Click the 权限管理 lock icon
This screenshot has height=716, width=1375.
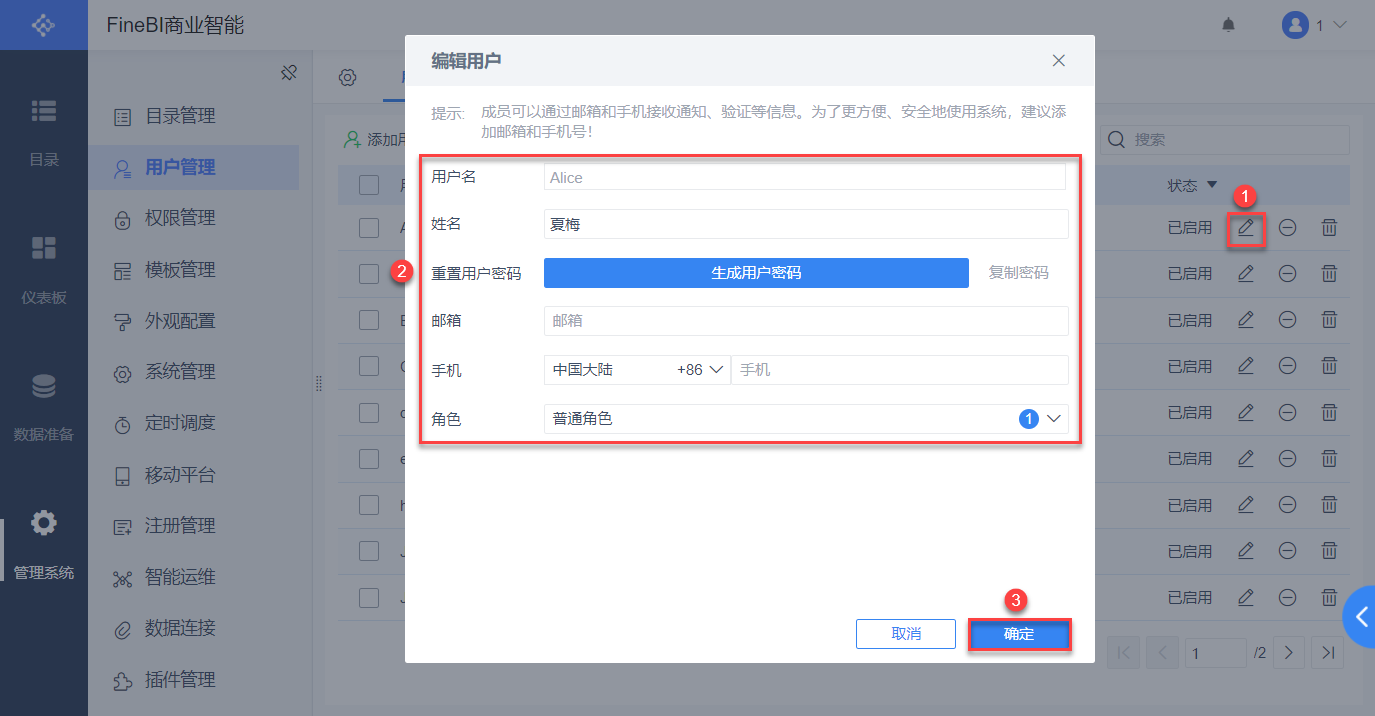point(123,219)
